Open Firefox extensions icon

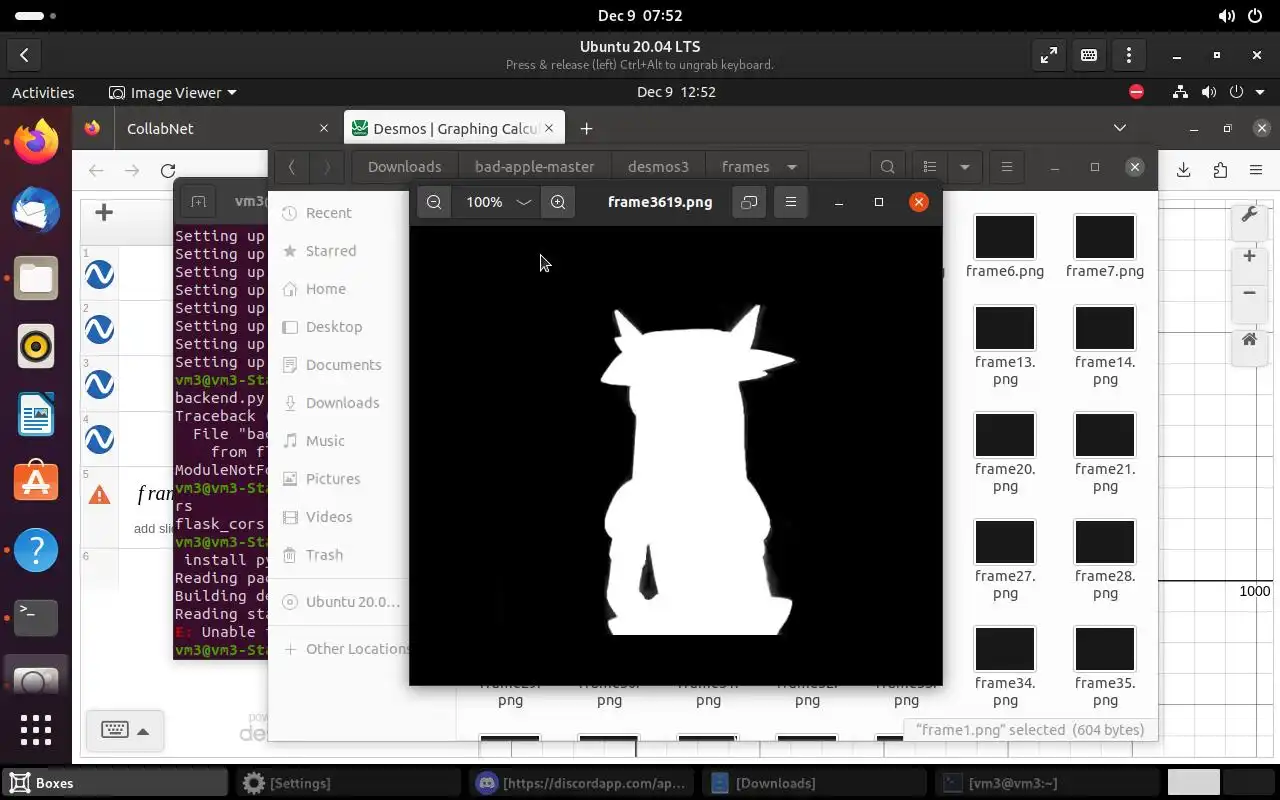coord(1220,170)
